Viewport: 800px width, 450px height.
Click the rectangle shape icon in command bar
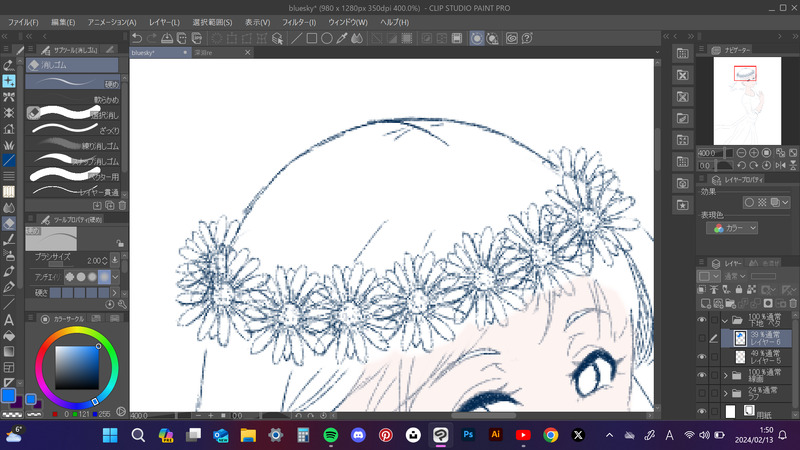pos(312,38)
